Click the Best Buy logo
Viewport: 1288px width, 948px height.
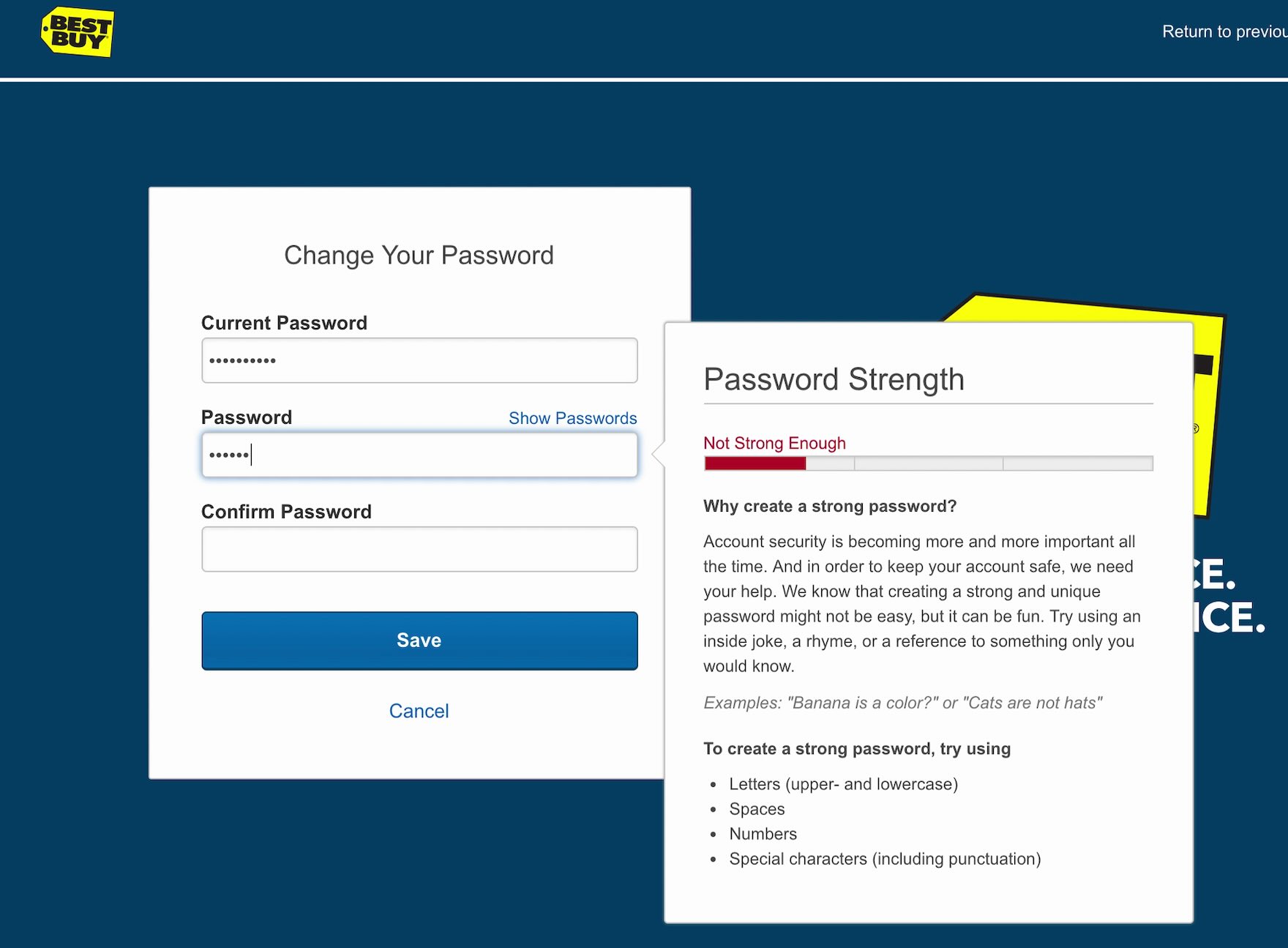tap(78, 32)
